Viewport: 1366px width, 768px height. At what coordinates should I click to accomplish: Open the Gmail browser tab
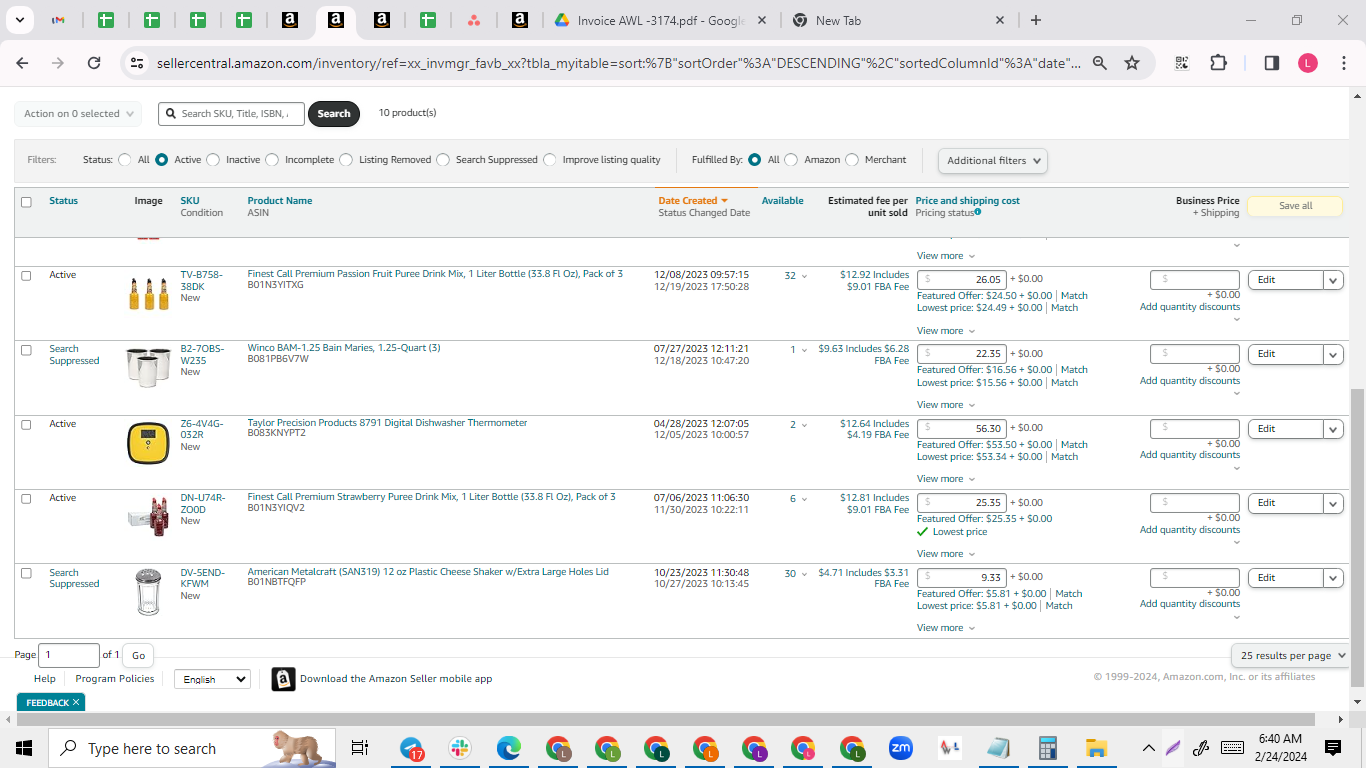tap(58, 20)
